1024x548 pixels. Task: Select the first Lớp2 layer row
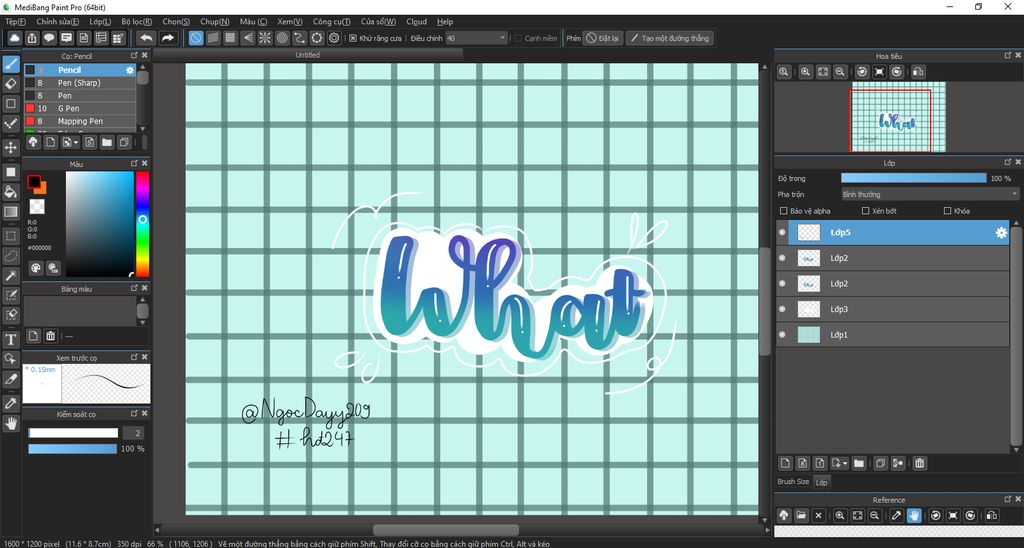(x=893, y=258)
